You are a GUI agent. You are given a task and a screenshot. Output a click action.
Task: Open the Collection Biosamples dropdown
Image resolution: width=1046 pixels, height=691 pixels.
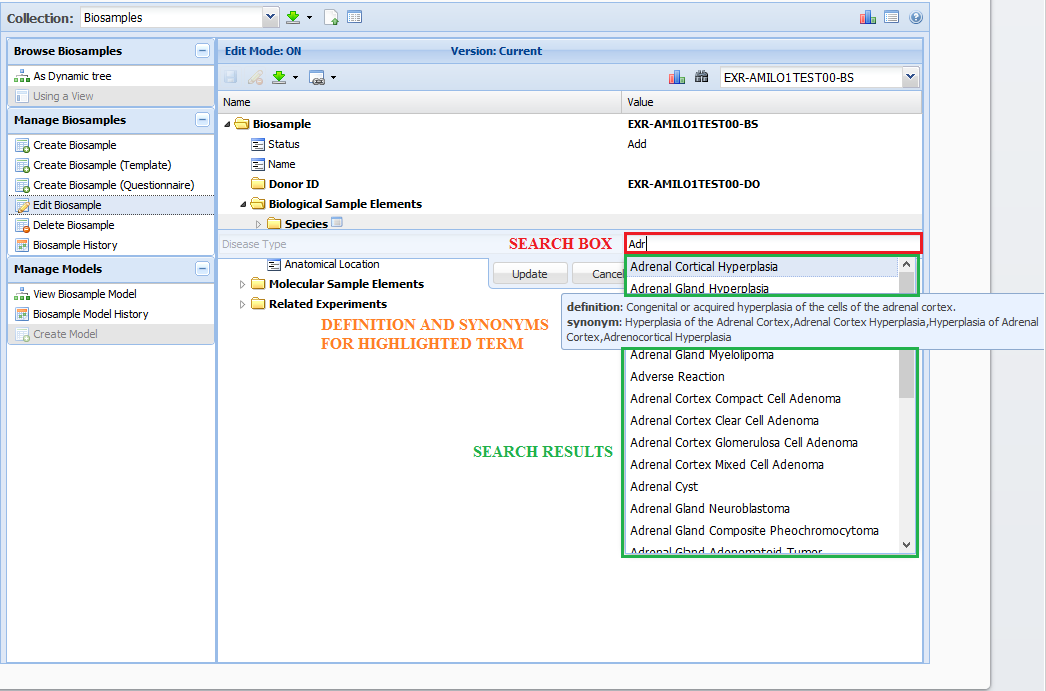tap(270, 17)
